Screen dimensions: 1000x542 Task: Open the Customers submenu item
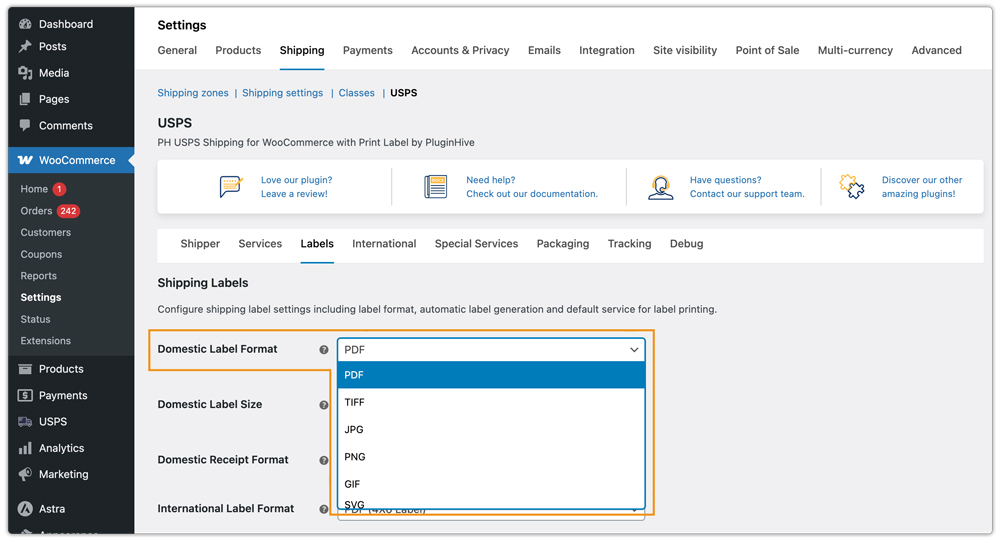coord(45,233)
